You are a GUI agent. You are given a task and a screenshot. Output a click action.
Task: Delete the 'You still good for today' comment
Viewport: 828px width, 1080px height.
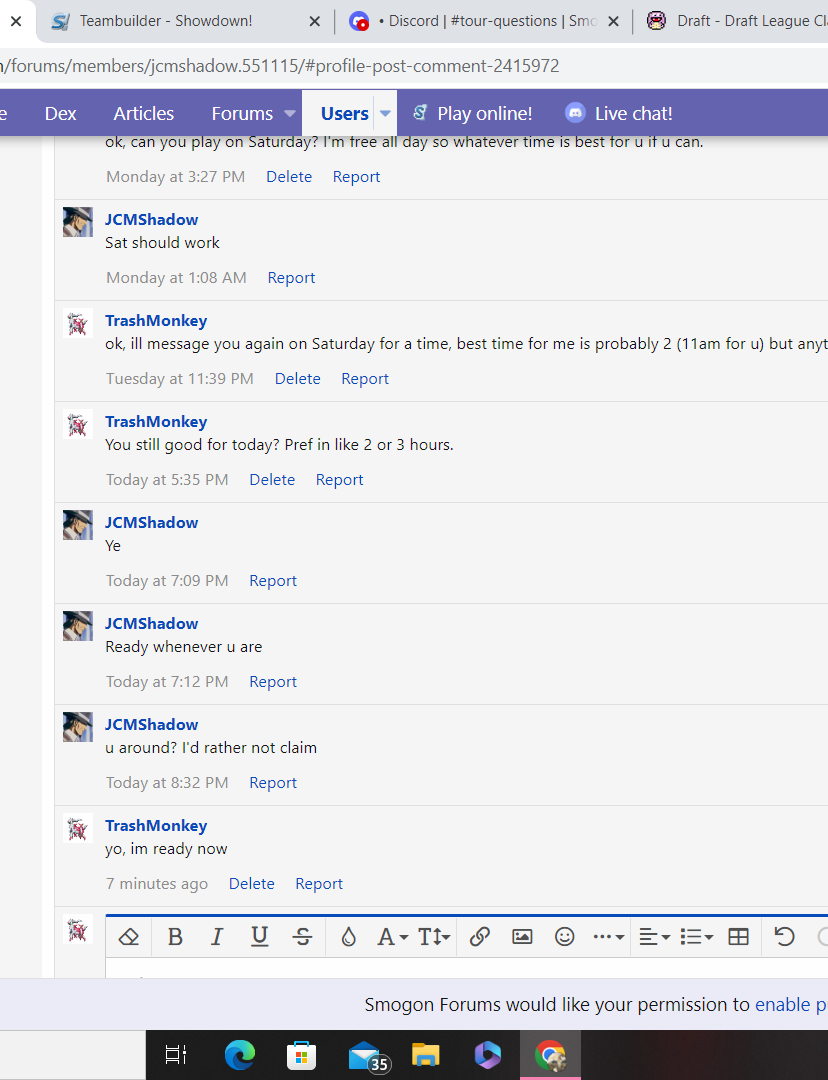click(272, 479)
